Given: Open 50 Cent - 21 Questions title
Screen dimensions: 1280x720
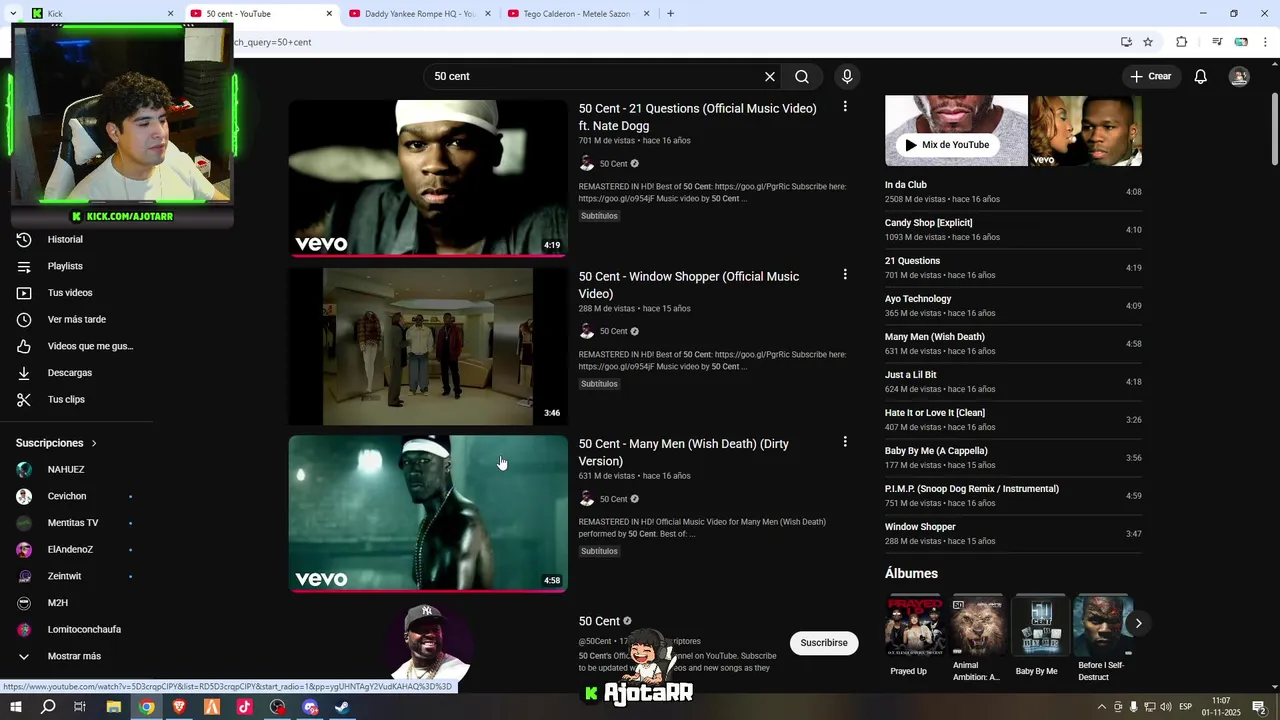Looking at the screenshot, I should point(697,117).
